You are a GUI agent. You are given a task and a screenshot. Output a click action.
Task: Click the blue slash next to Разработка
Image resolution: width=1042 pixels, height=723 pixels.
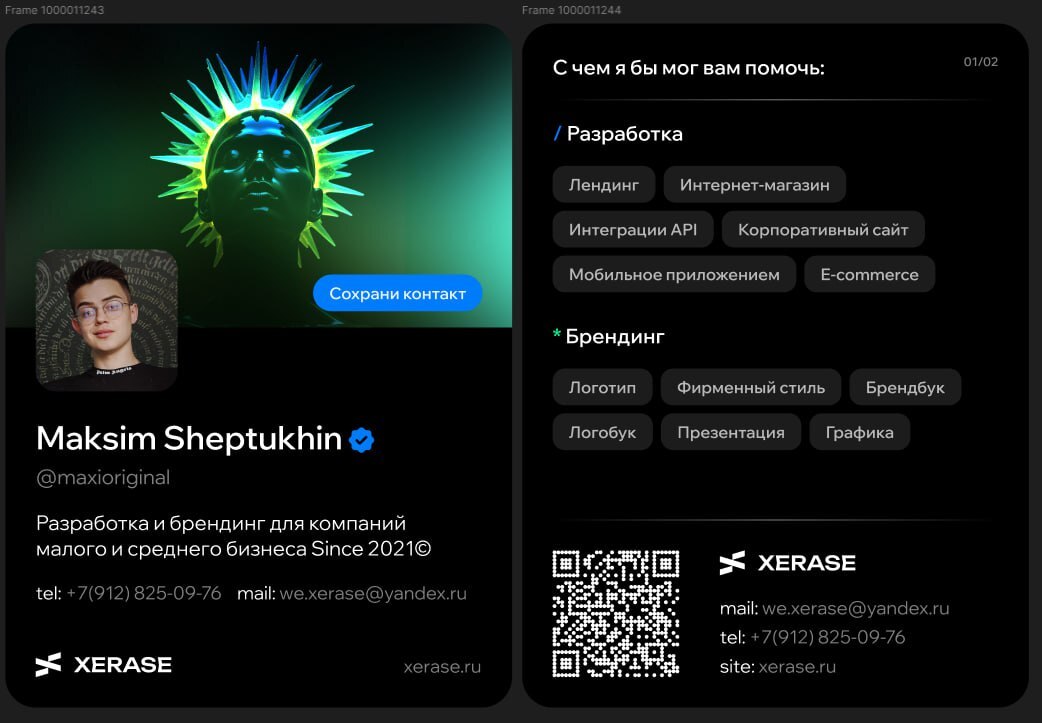(558, 134)
